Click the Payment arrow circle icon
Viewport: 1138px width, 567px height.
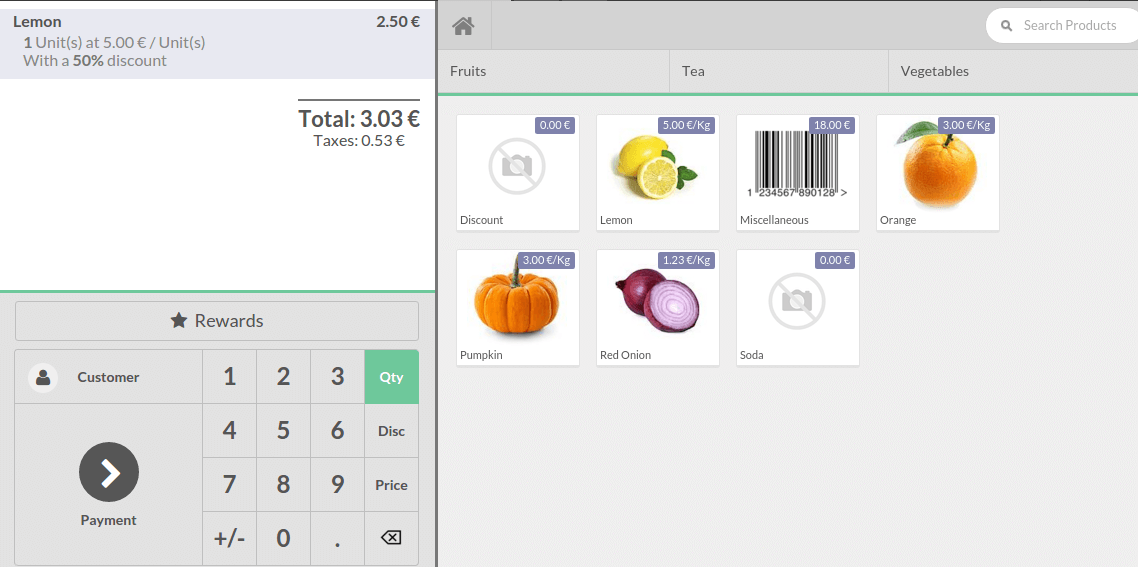click(x=109, y=472)
